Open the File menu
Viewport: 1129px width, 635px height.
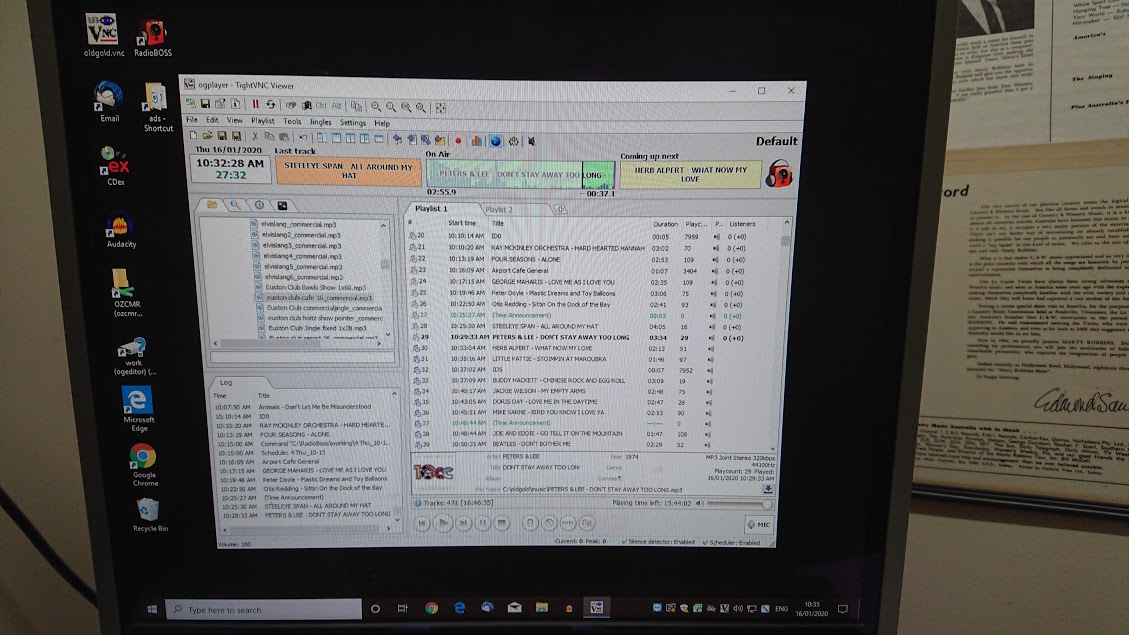[192, 120]
